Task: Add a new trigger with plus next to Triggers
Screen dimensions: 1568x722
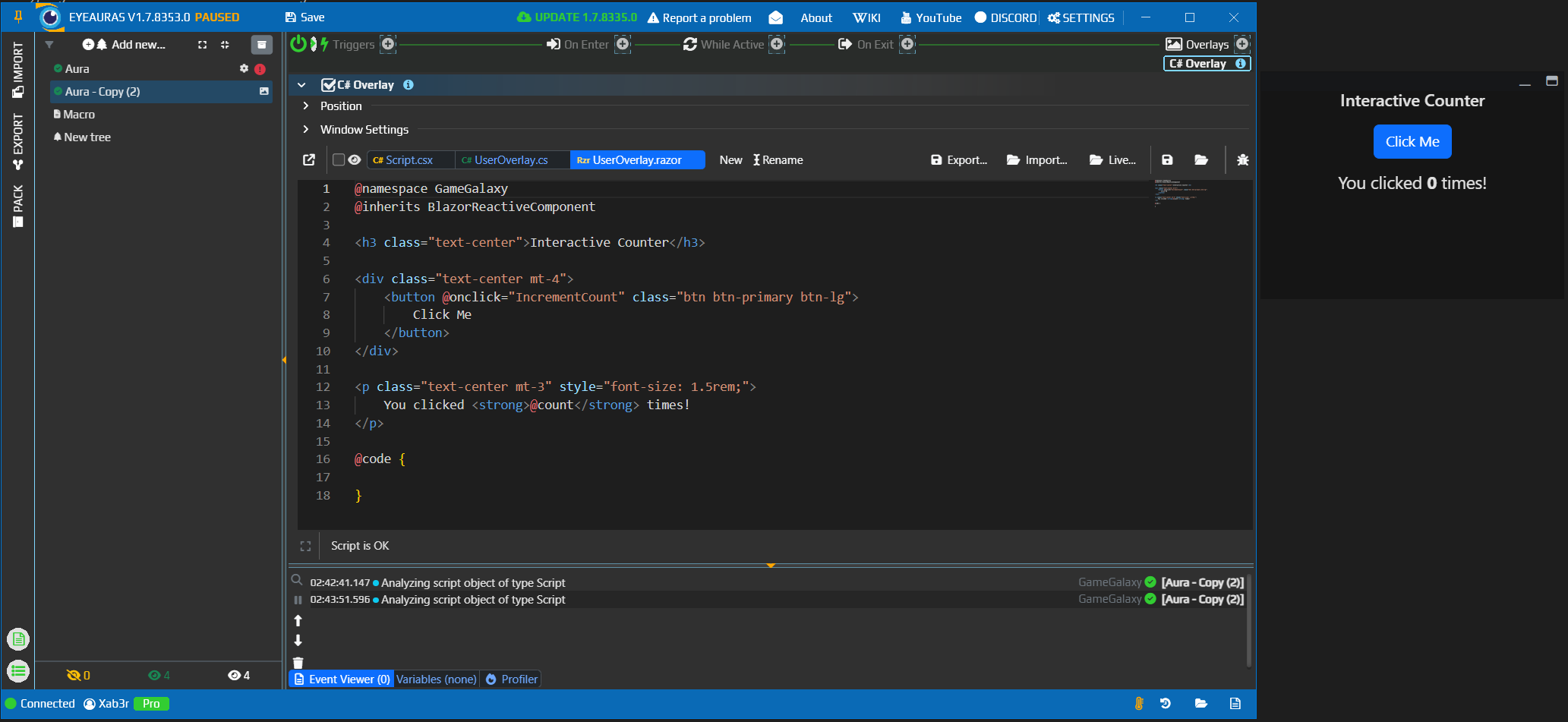Action: pos(388,44)
